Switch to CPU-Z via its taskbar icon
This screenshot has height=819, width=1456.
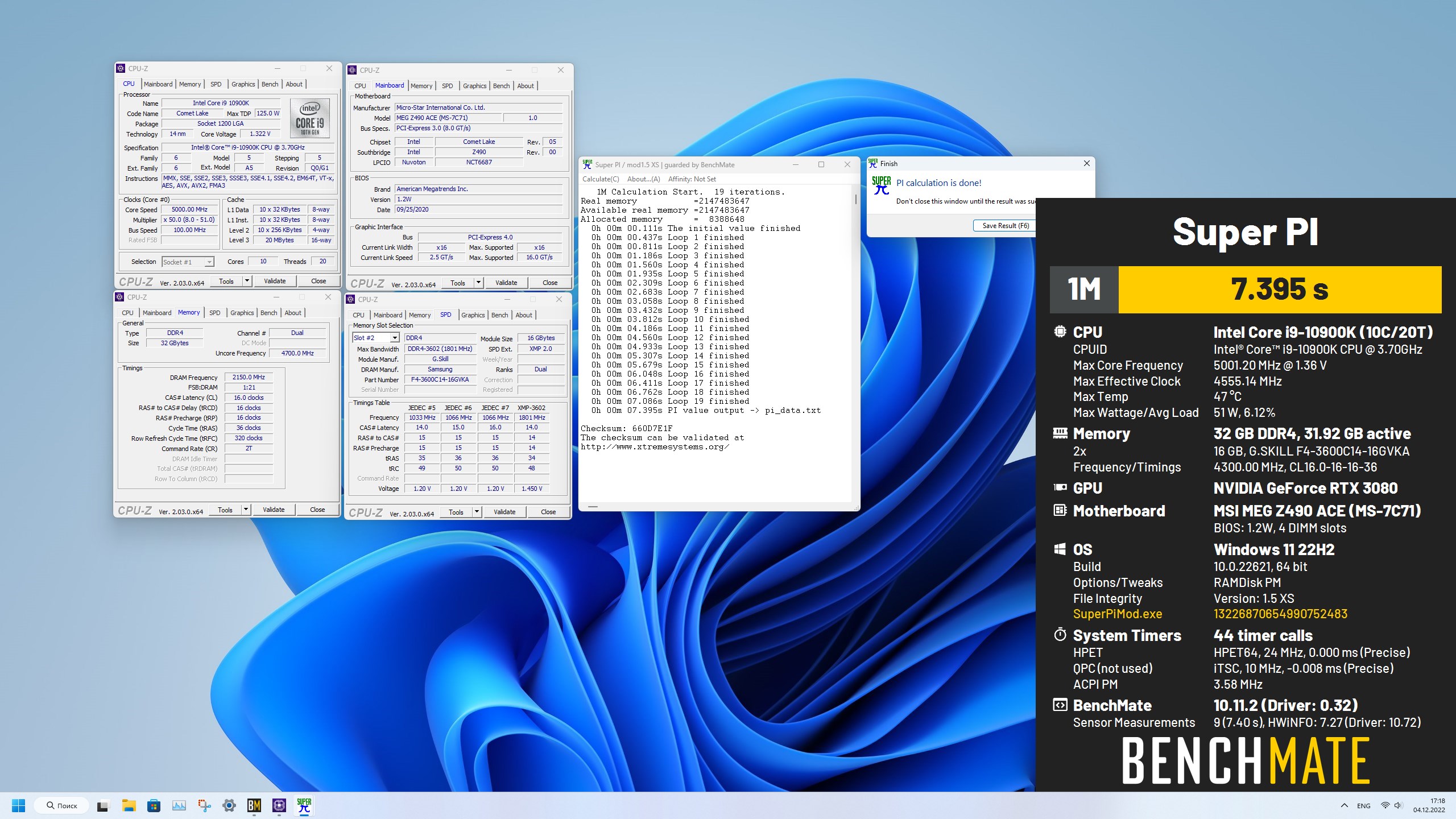[279, 805]
